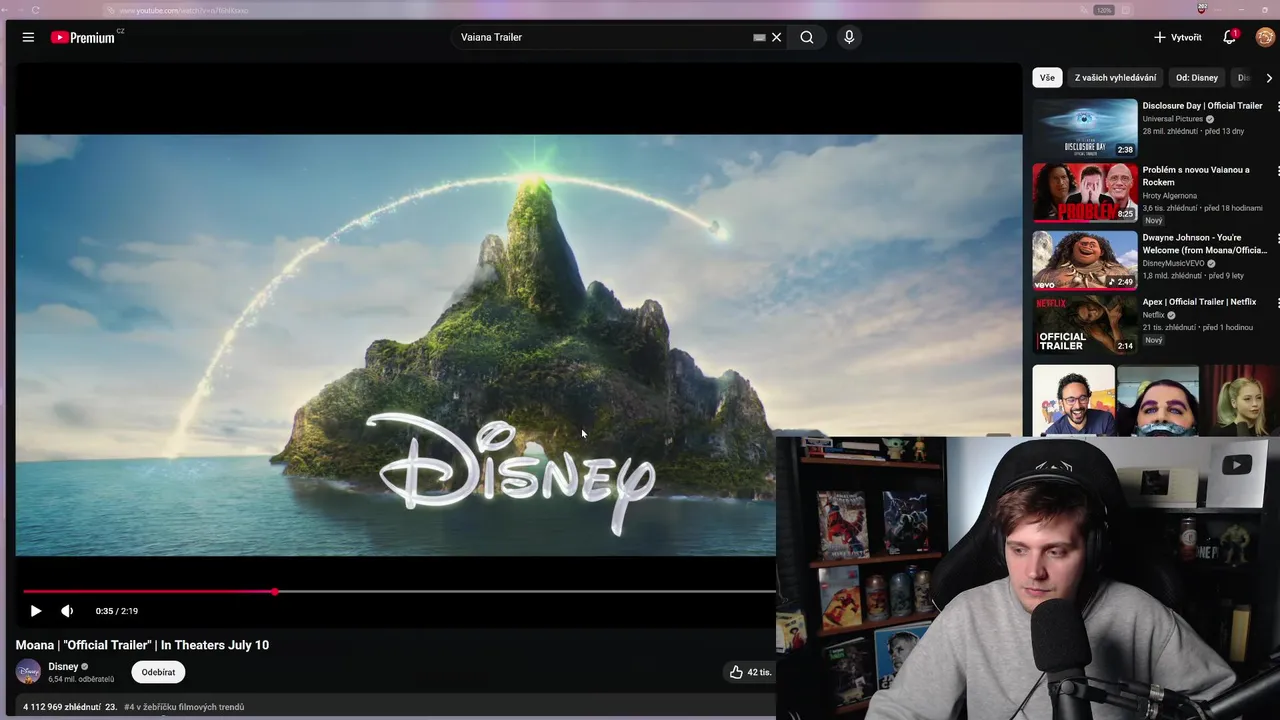Open the DisneyMusicVEVO channel name
The width and height of the screenshot is (1280, 720).
click(x=1174, y=264)
